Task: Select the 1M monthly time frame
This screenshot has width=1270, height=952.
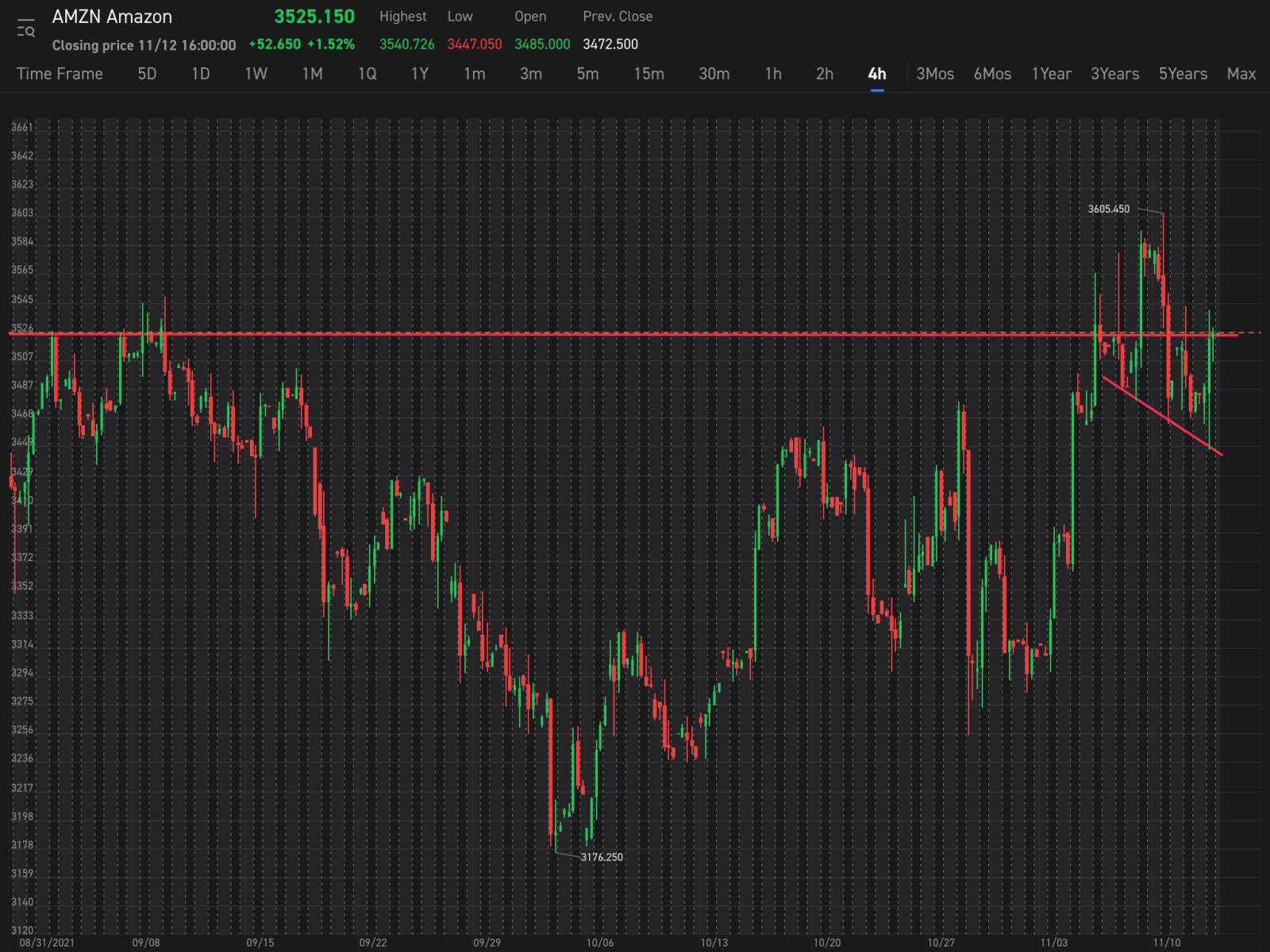Action: (312, 74)
